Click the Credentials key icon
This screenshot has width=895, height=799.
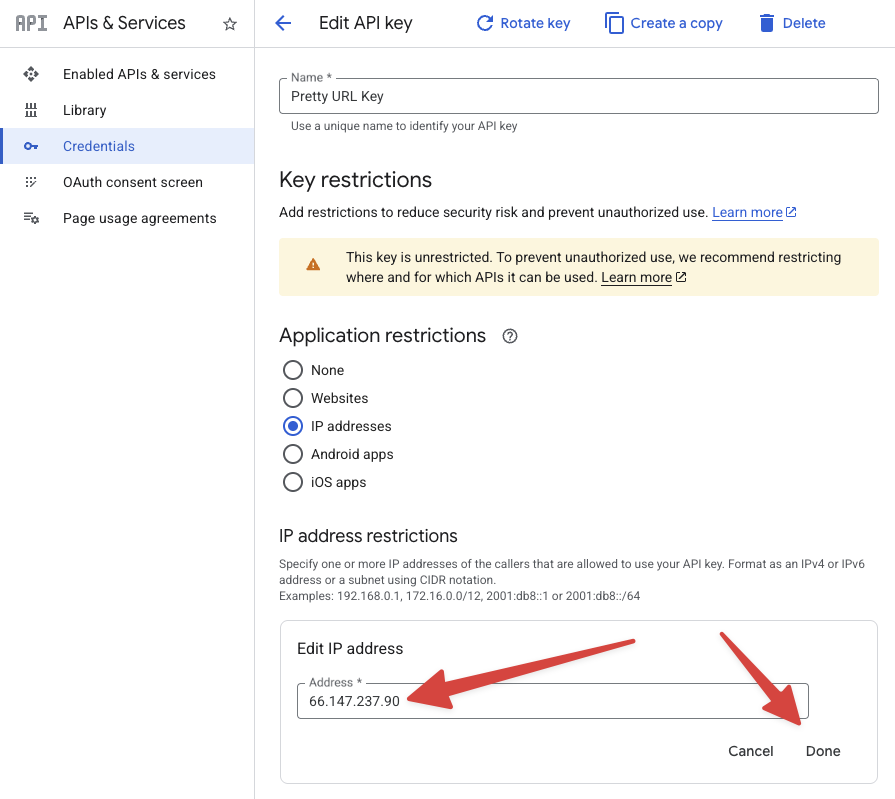(x=31, y=146)
